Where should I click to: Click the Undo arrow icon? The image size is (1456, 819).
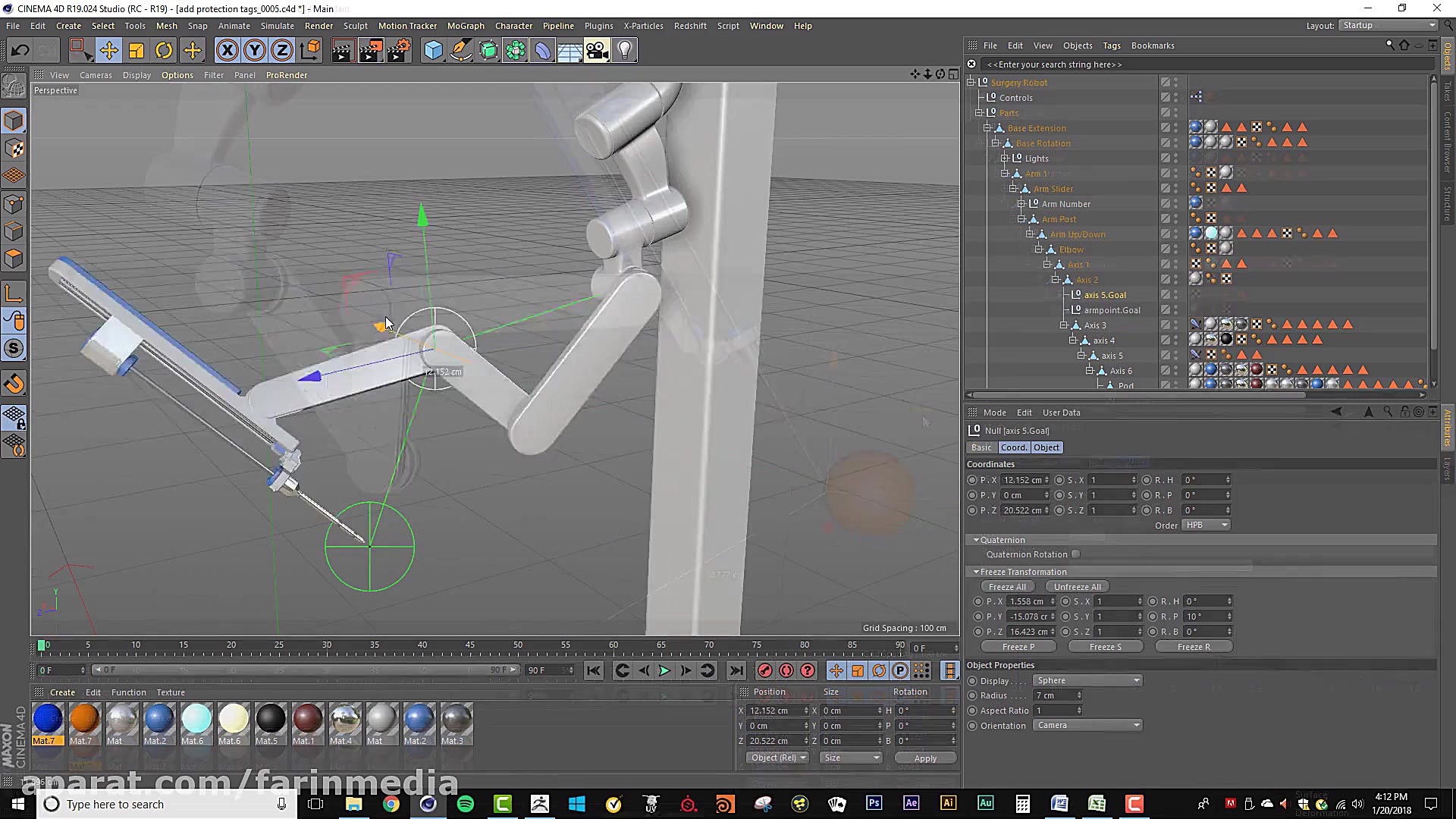20,51
